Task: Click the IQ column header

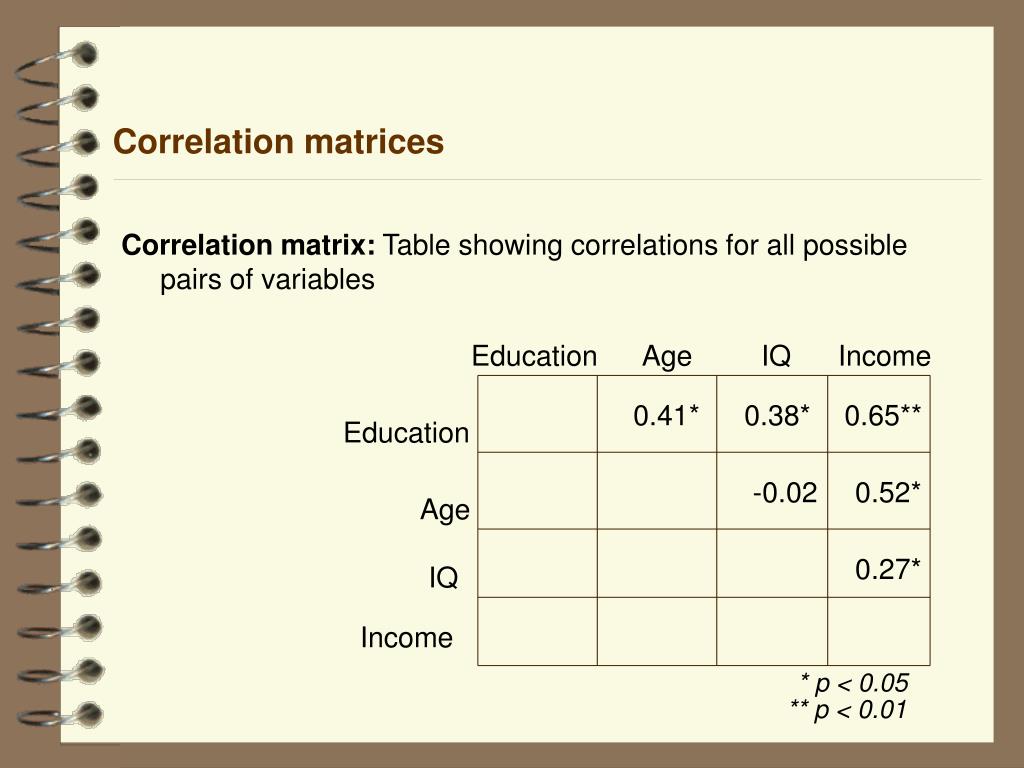Action: (776, 357)
